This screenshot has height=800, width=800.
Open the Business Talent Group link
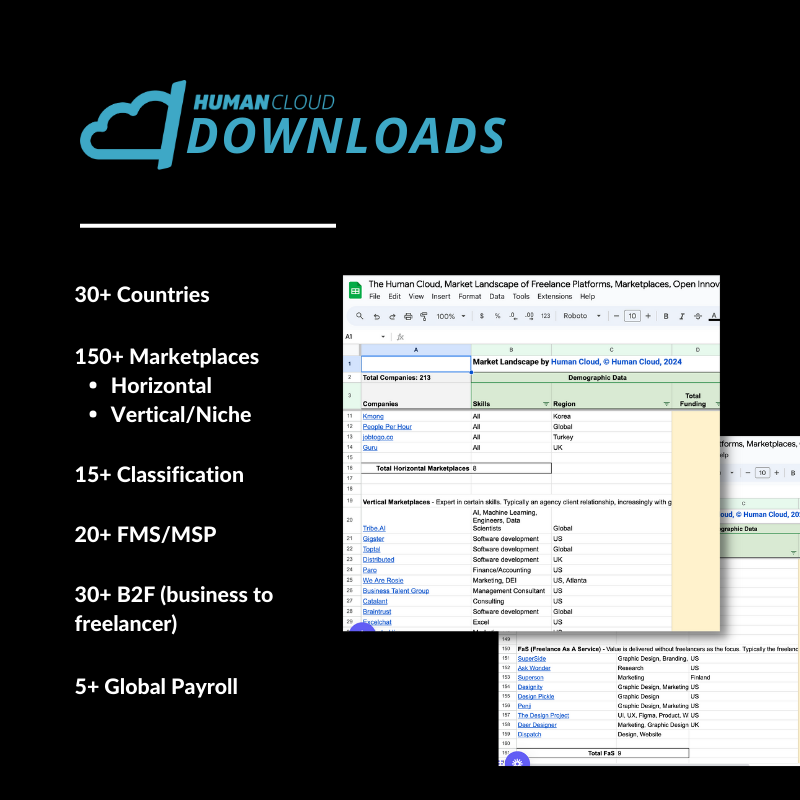(396, 591)
